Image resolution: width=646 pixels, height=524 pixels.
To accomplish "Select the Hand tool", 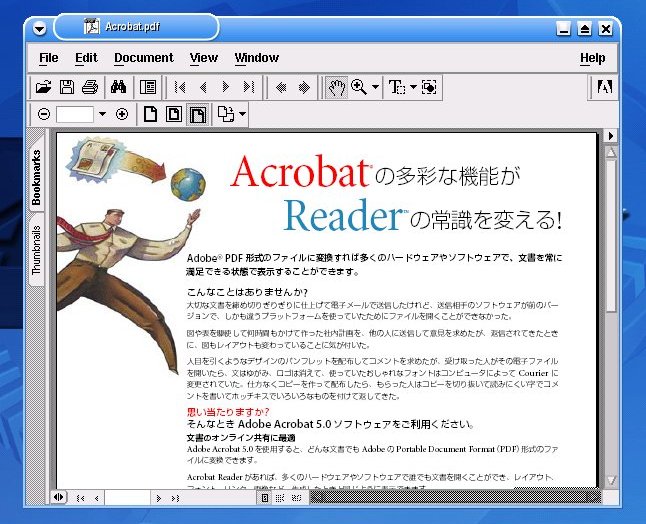I will 336,87.
